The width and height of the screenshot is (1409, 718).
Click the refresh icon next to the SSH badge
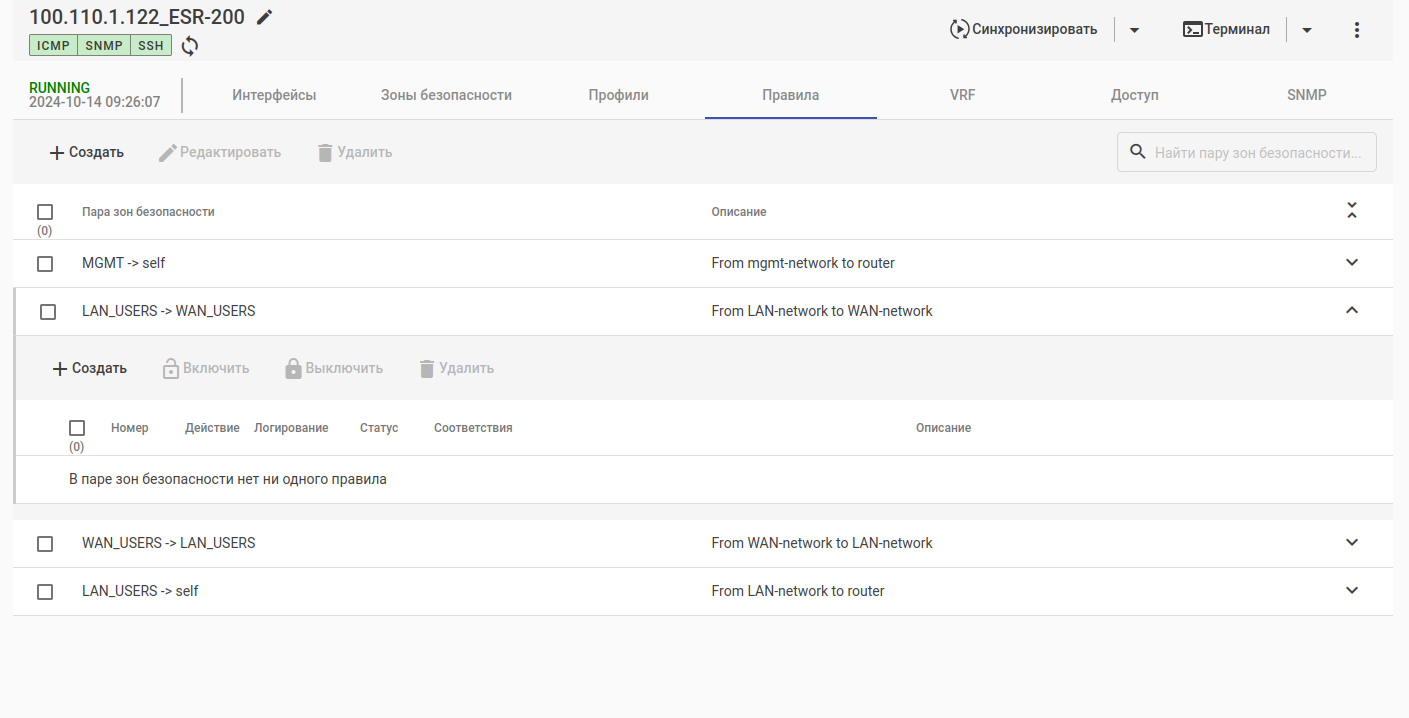pyautogui.click(x=190, y=45)
